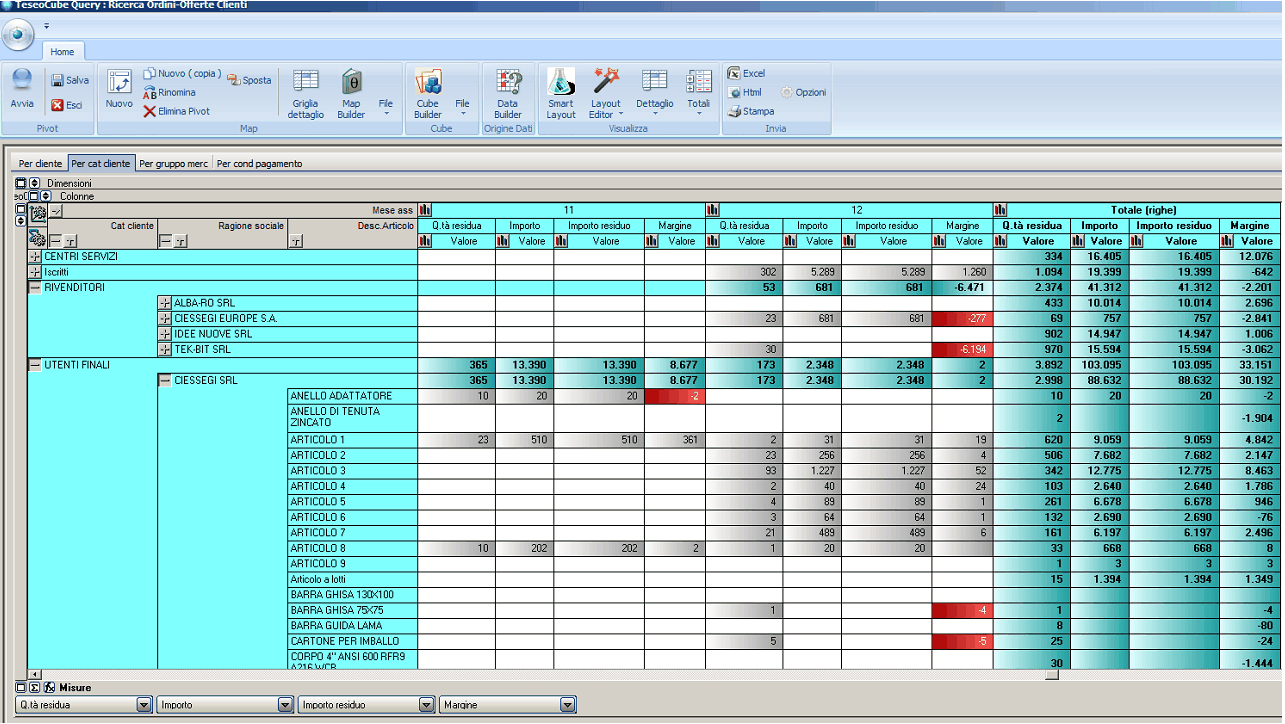1285x724 pixels.
Task: Collapse all Ragione sociale levels button
Action: click(x=166, y=241)
